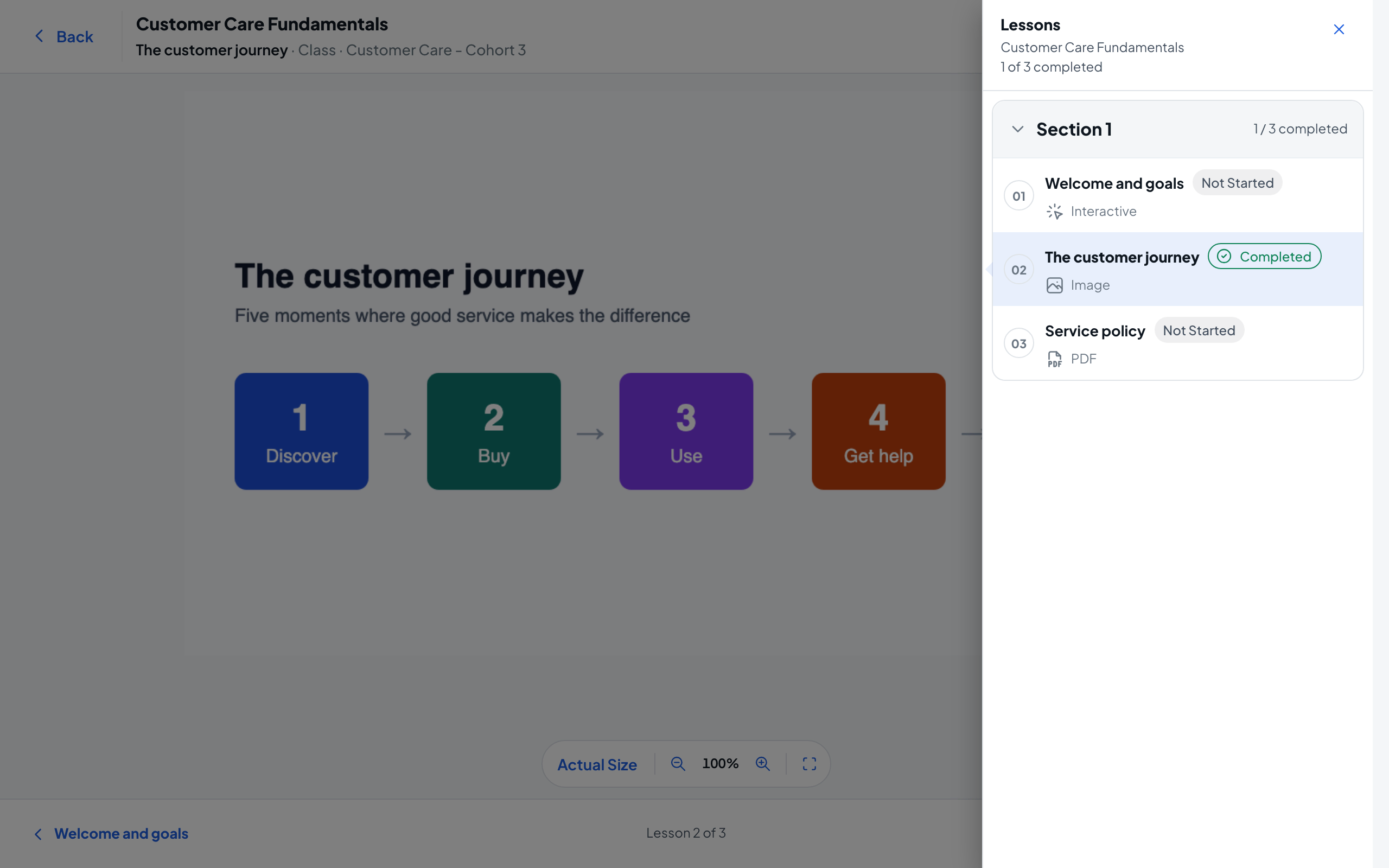1389x868 pixels.
Task: Click the Completed status badge
Action: [1264, 257]
